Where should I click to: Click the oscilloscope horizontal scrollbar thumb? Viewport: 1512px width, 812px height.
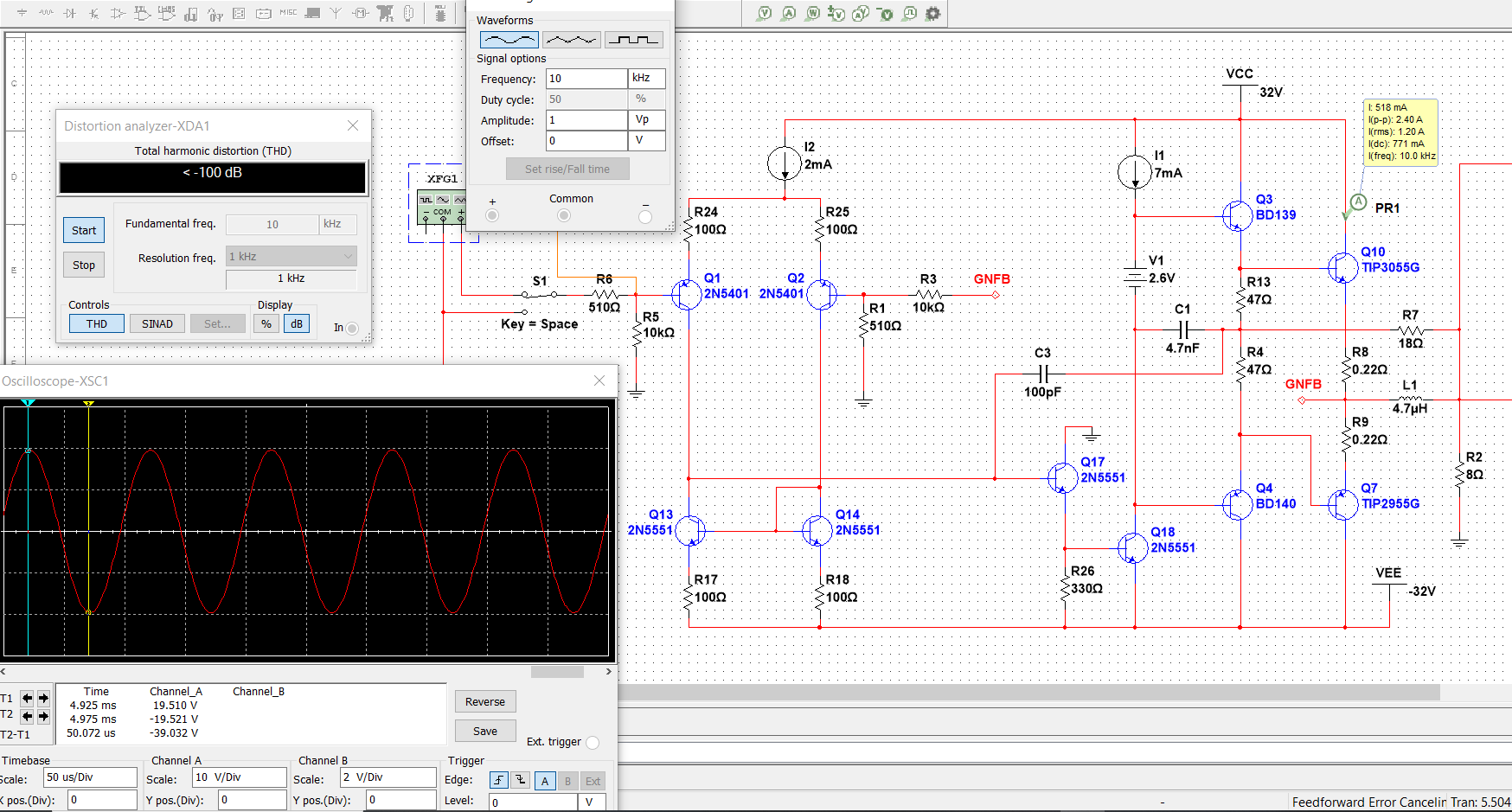(x=557, y=672)
